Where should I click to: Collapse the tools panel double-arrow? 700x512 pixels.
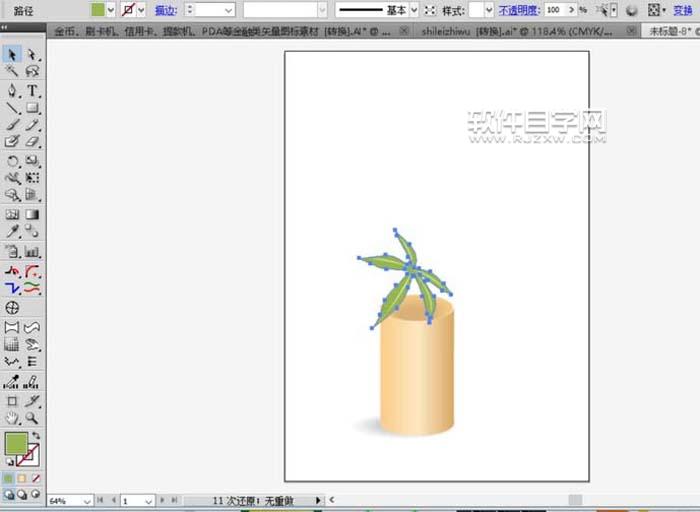tap(4, 28)
